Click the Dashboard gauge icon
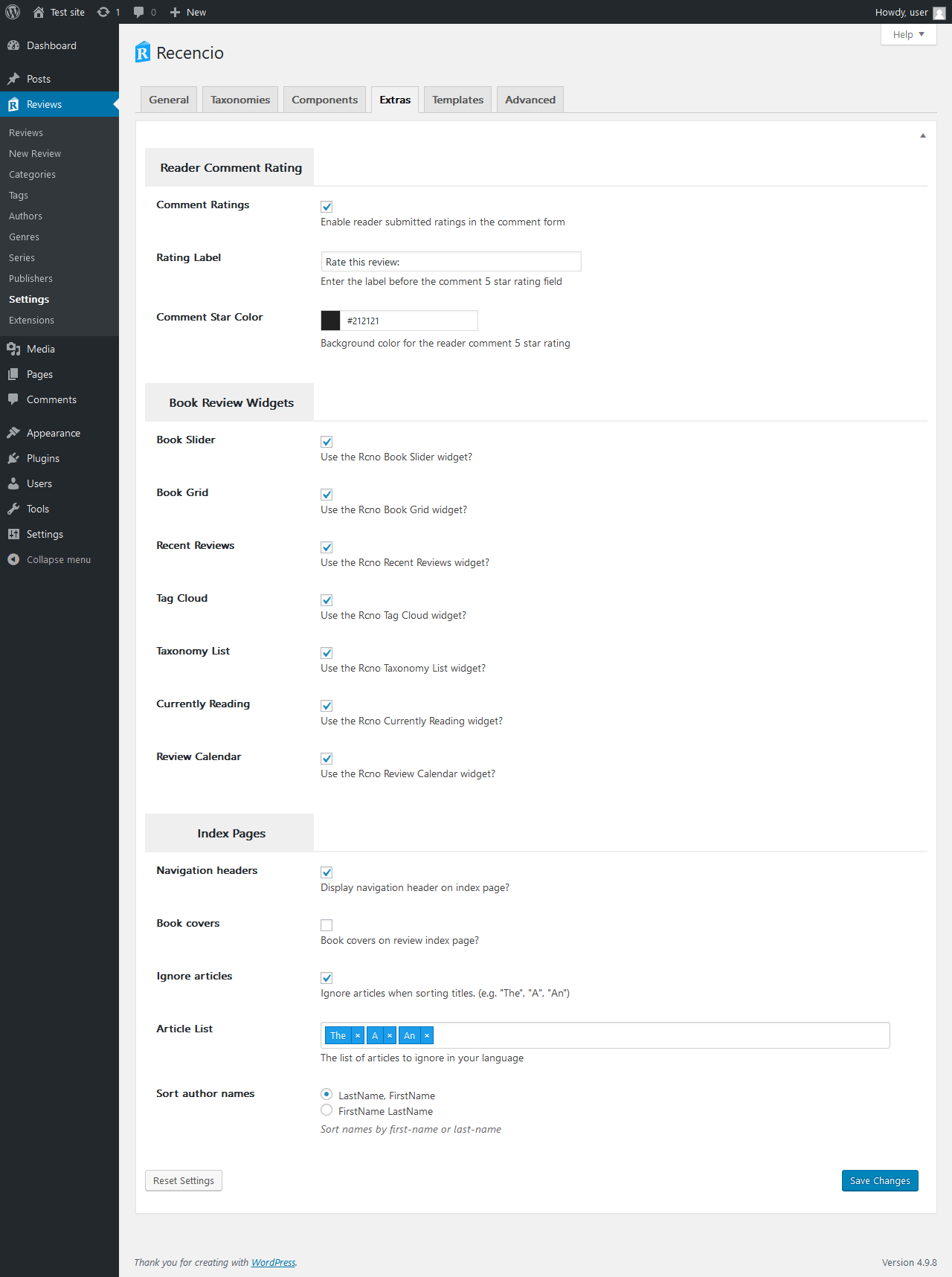Screen dimensions: 952x1277 point(13,45)
